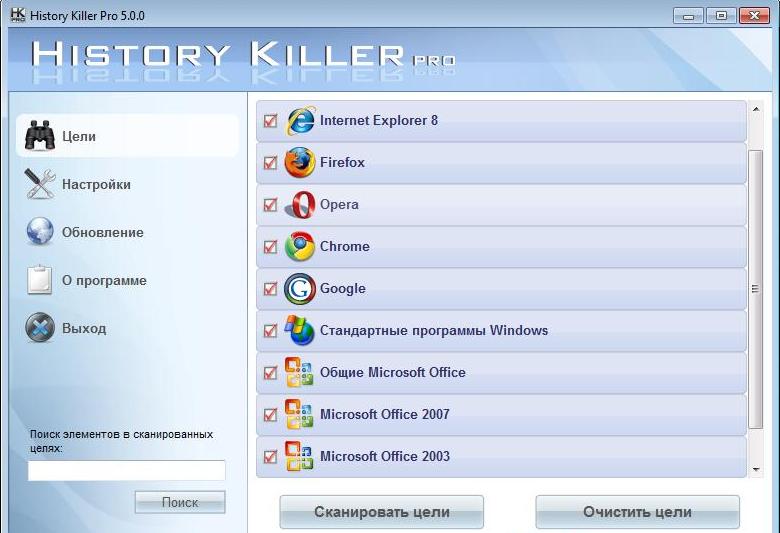This screenshot has height=533, width=780.
Task: Select the Общие Microsoft Office label
Action: click(x=392, y=372)
